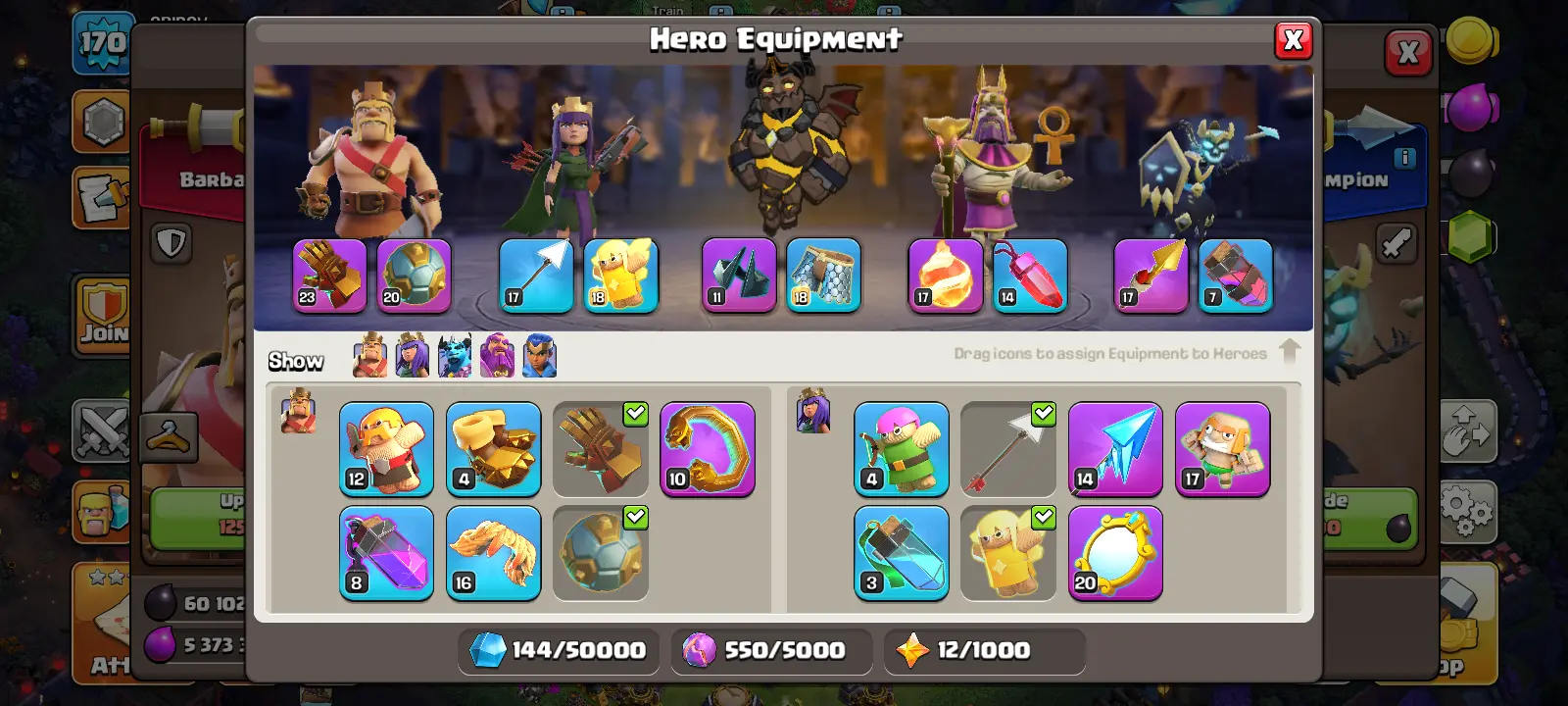1568x706 pixels.
Task: Toggle the equipped Healer Puppet checkbox item
Action: [x=1008, y=552]
